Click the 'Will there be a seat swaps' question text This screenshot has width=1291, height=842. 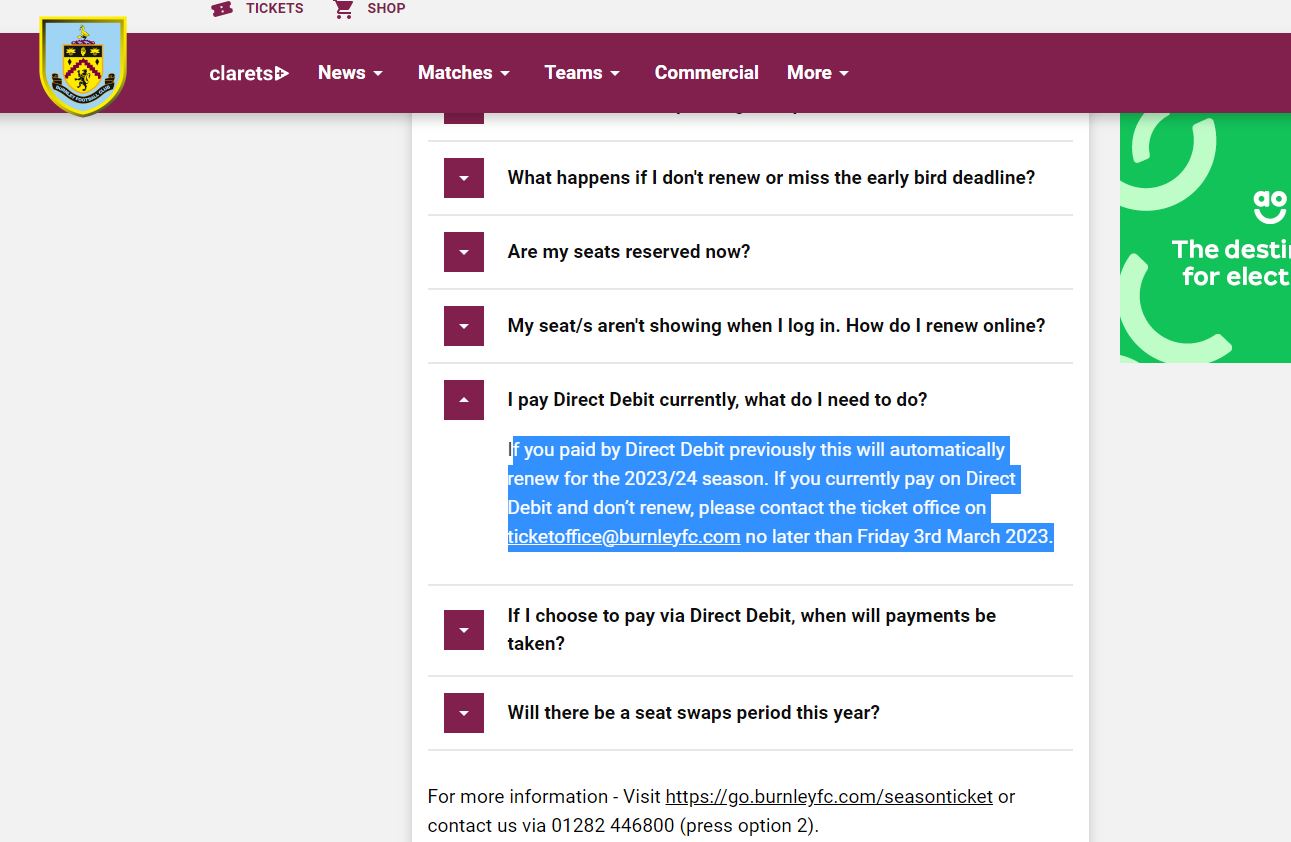(693, 713)
